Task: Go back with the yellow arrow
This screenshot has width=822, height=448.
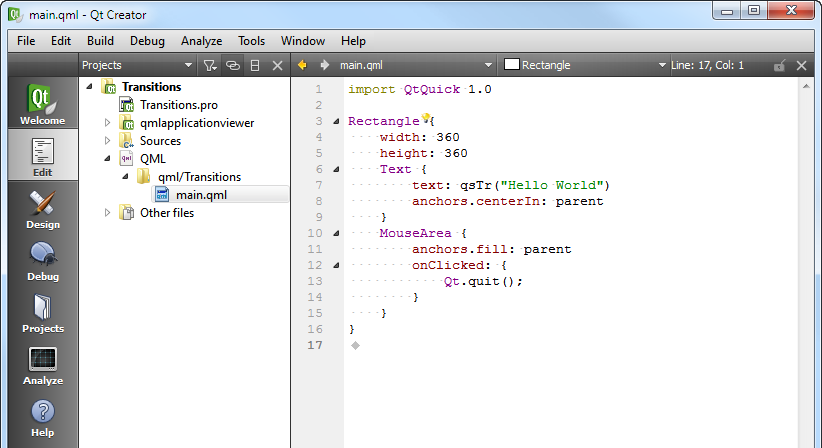Action: [x=302, y=65]
